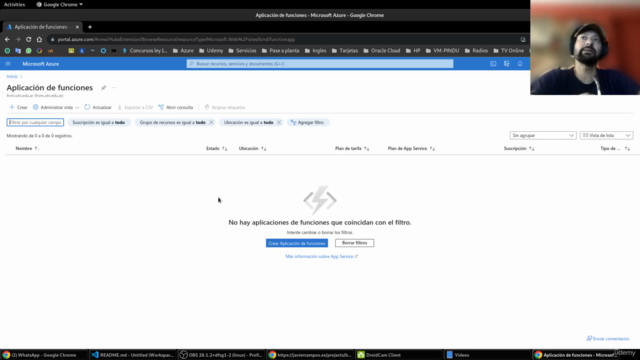Image resolution: width=640 pixels, height=360 pixels.
Task: Open the VM-PINDU bookmarks folder
Action: pos(442,51)
